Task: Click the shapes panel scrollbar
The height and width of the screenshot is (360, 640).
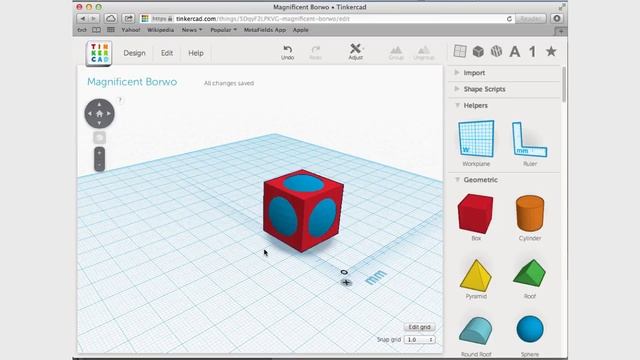Action: click(x=564, y=84)
